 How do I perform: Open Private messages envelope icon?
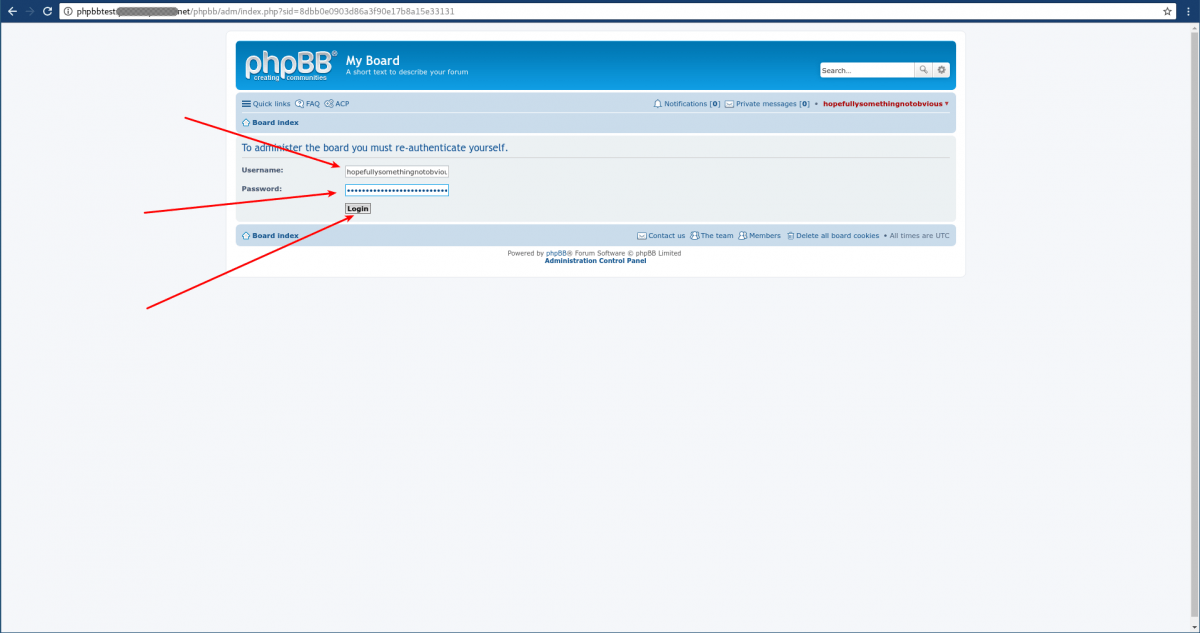pos(728,104)
